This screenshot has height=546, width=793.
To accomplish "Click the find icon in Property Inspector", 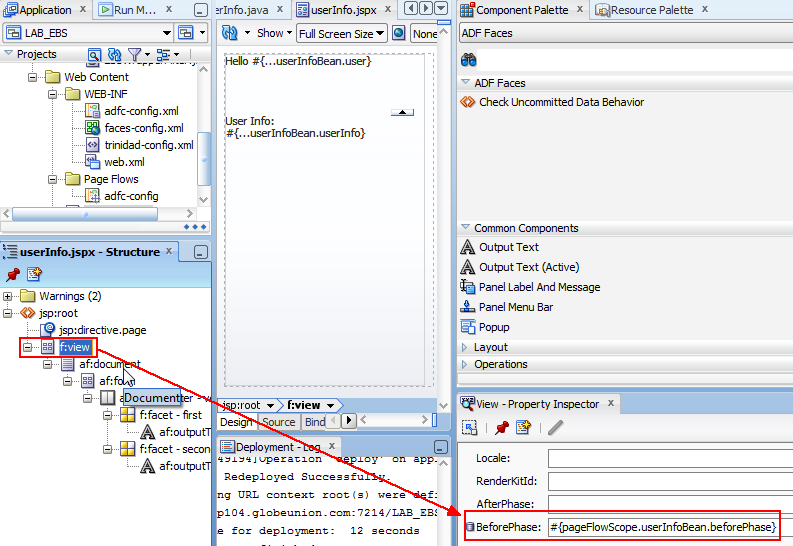I will (470, 428).
